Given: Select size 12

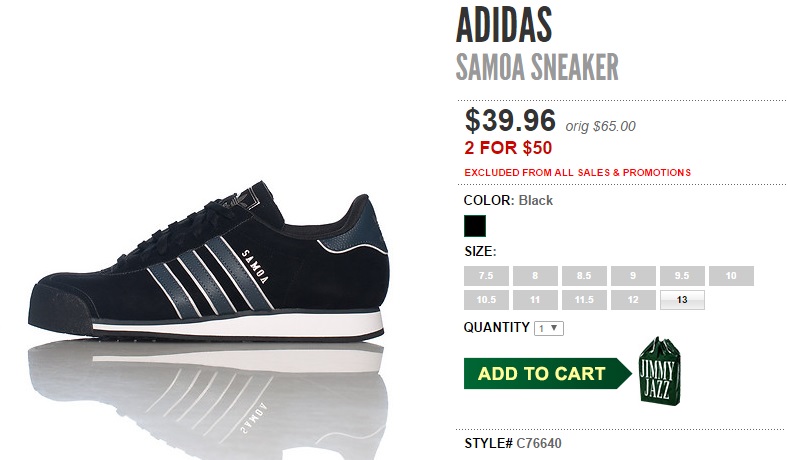Looking at the screenshot, I should [633, 300].
